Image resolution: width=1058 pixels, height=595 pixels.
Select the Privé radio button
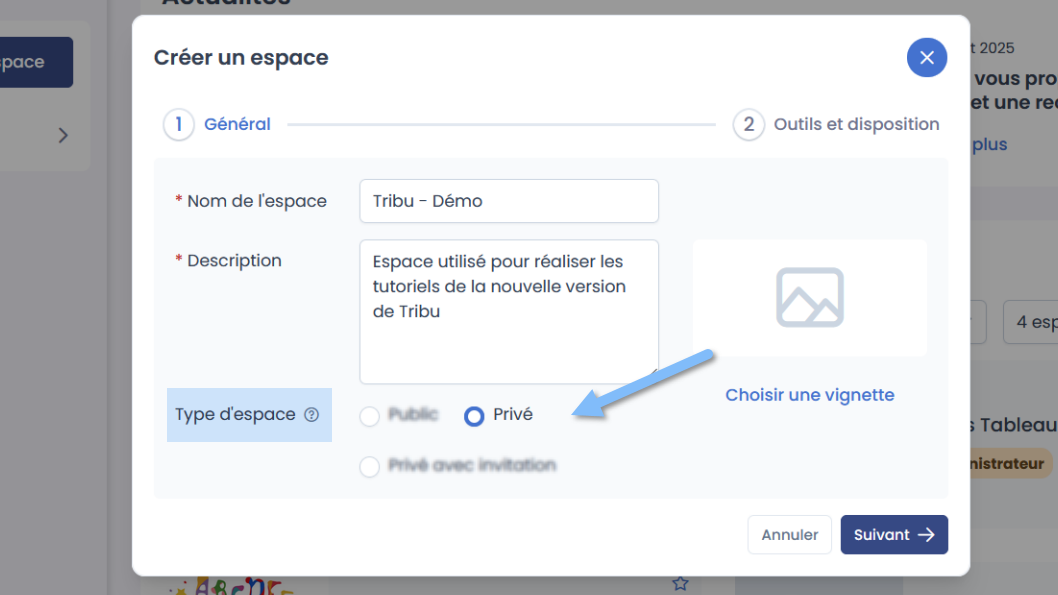(474, 416)
